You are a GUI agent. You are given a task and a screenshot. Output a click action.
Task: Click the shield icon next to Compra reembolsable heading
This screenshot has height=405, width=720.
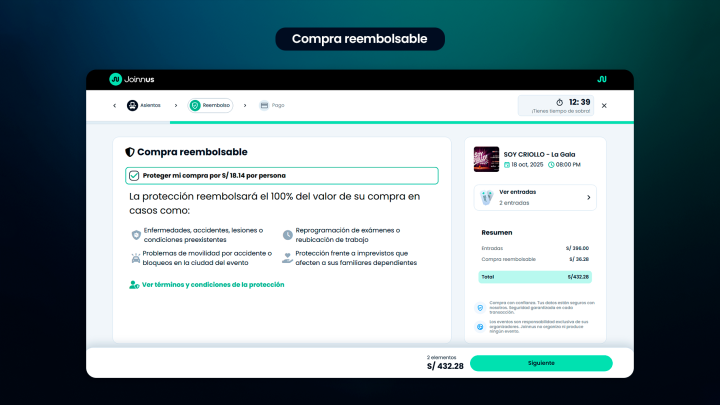130,152
